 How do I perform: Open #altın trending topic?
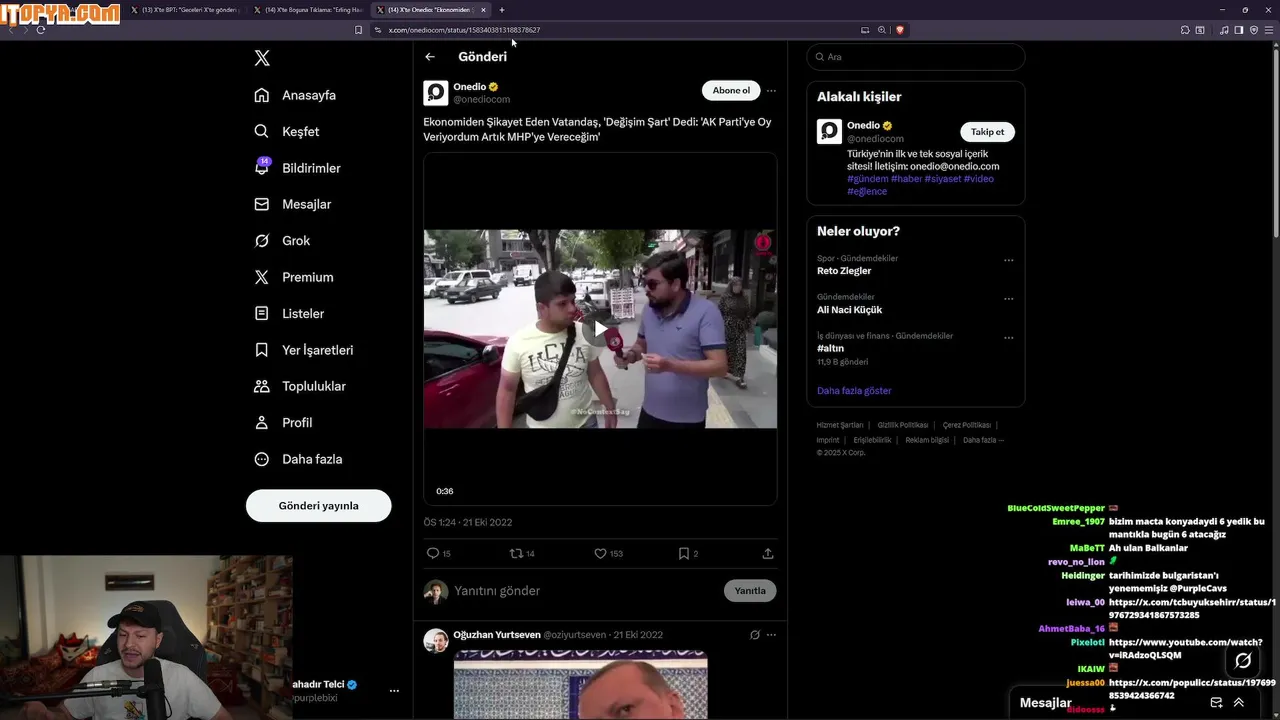[x=830, y=349]
